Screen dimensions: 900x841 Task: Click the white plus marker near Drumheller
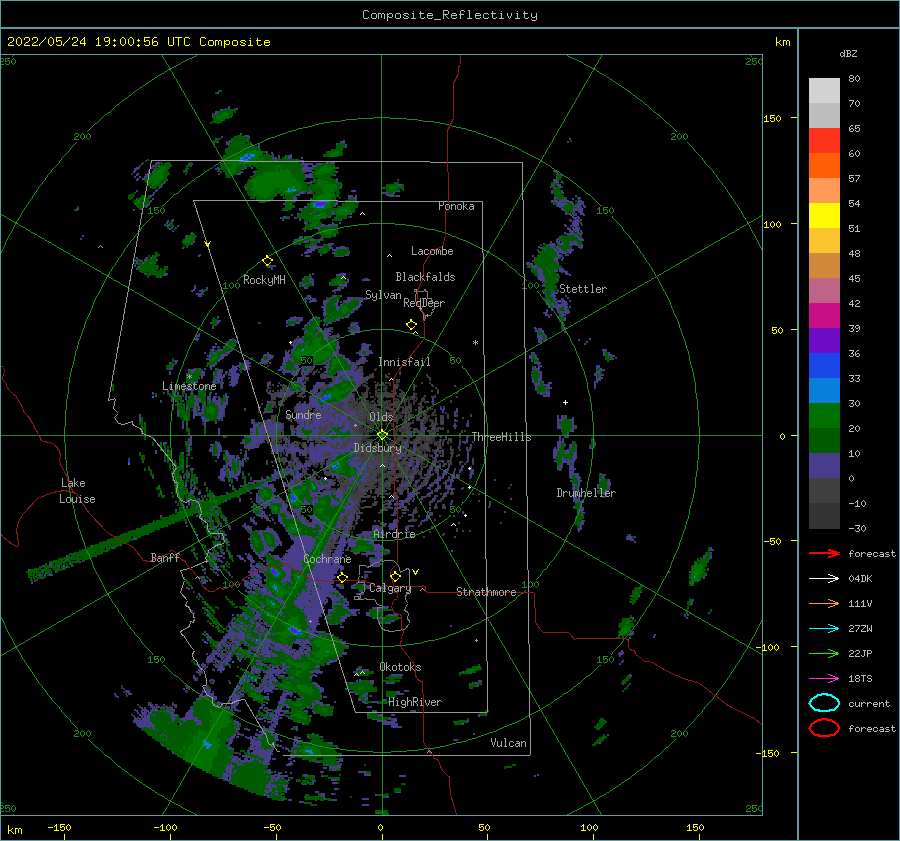[x=565, y=402]
